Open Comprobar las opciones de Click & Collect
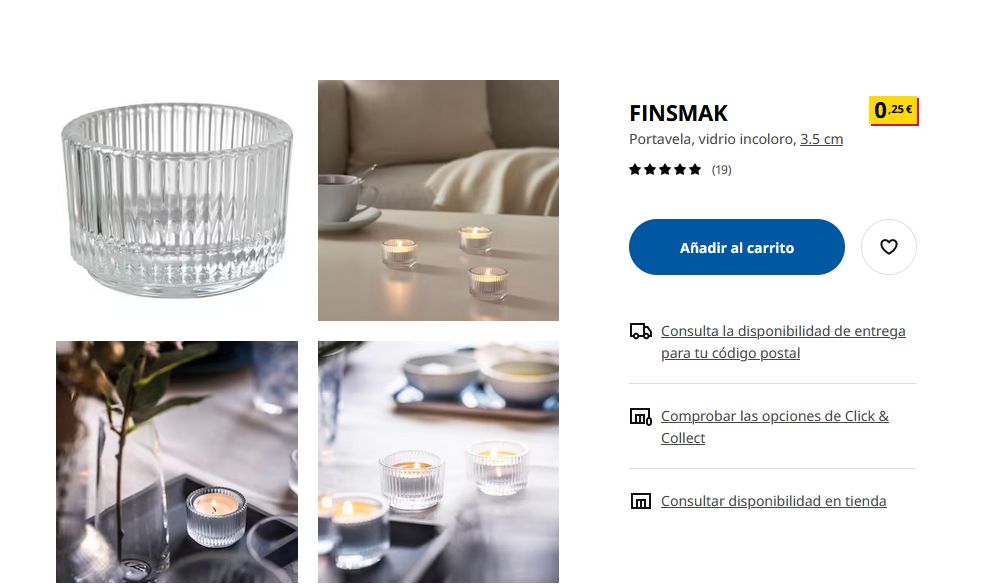The width and height of the screenshot is (985, 584). (775, 427)
